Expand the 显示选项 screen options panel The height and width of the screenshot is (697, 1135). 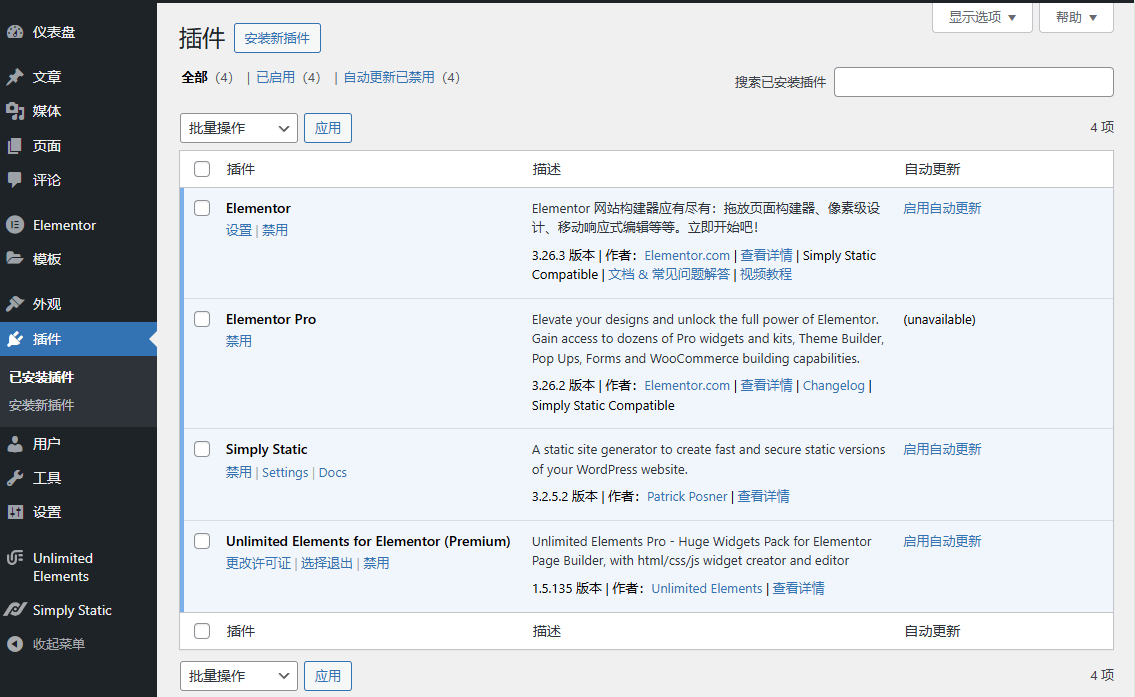click(982, 17)
